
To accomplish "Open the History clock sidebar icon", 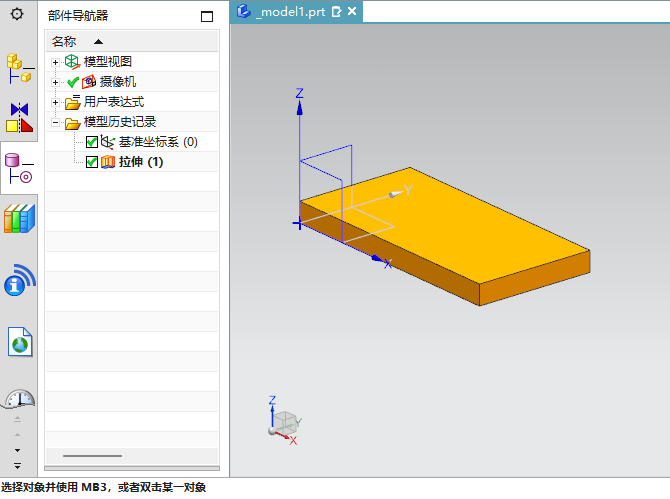I will click(x=19, y=399).
